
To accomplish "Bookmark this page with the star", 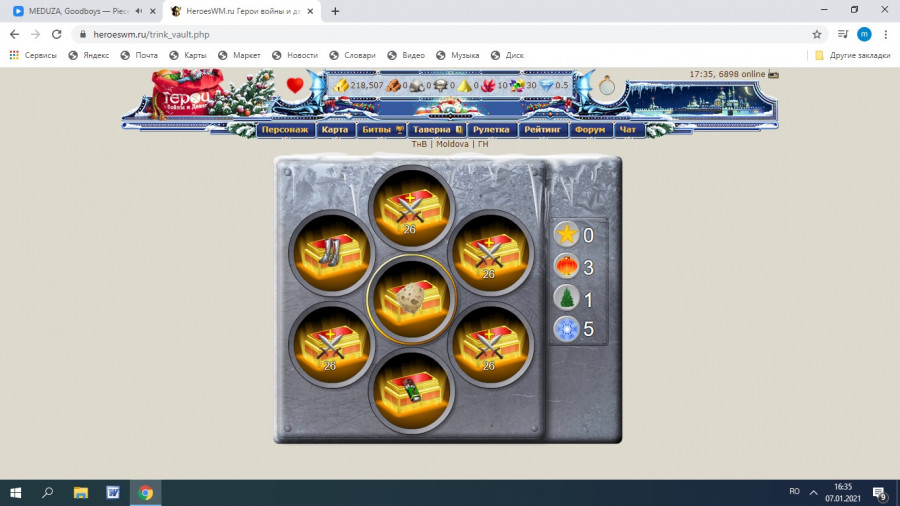I will [x=817, y=34].
